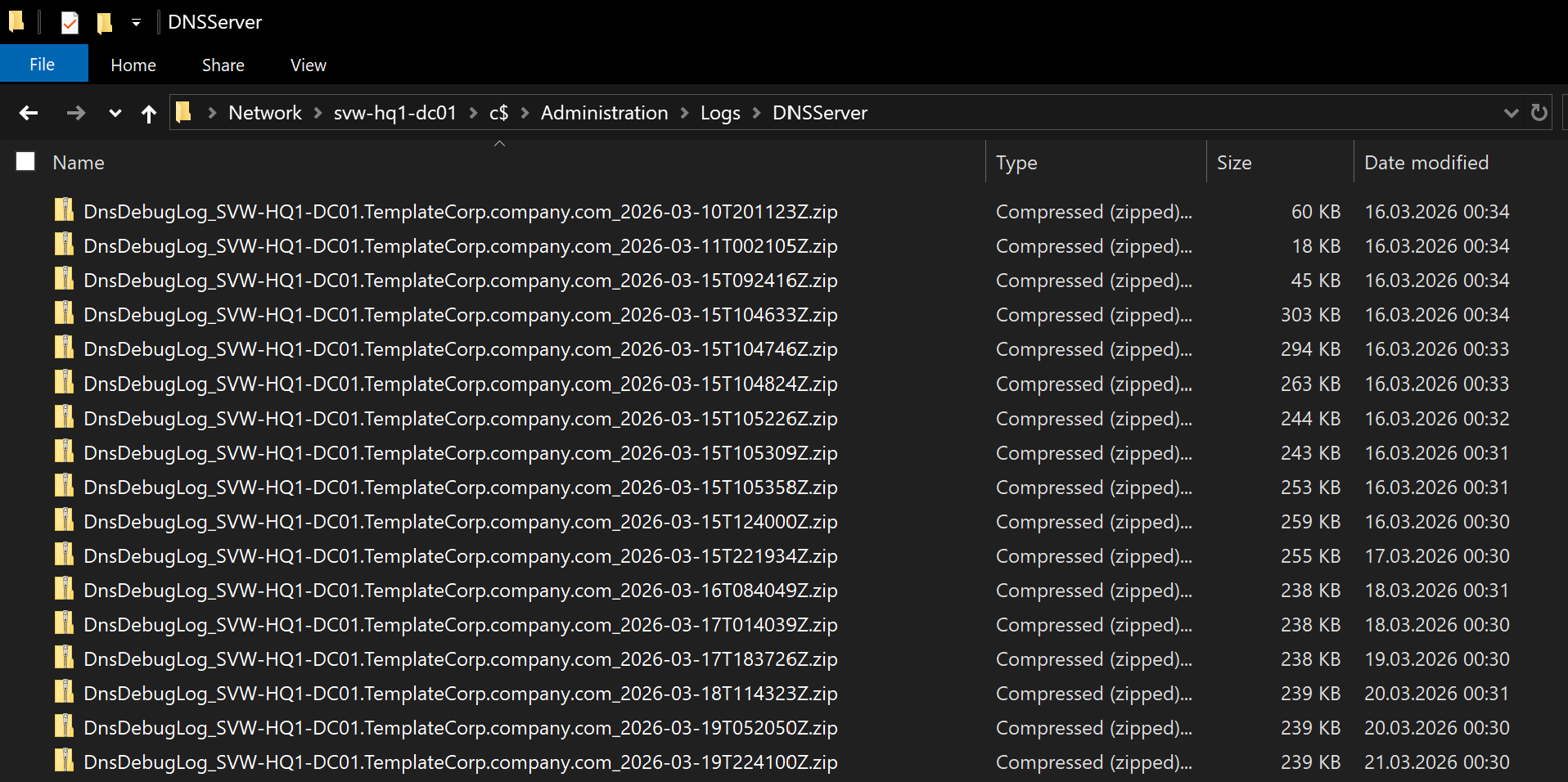Expand the address bar history dropdown
Image resolution: width=1568 pixels, height=782 pixels.
(1511, 113)
